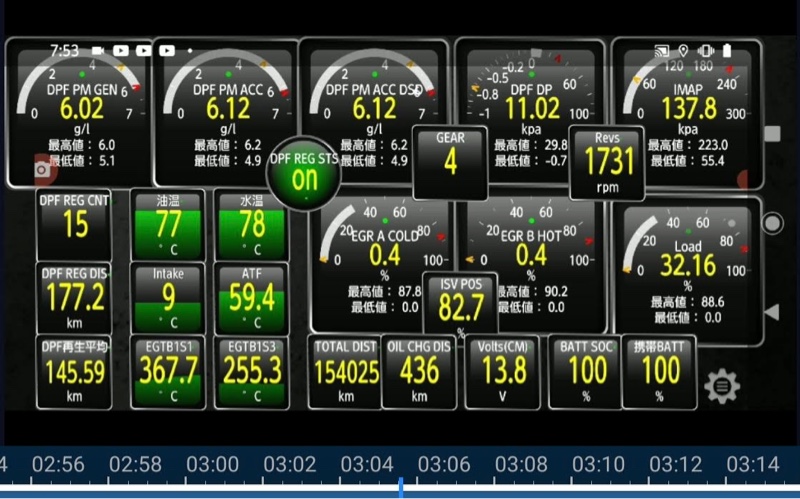Toggle the DPF REG STS on indicator

point(304,173)
